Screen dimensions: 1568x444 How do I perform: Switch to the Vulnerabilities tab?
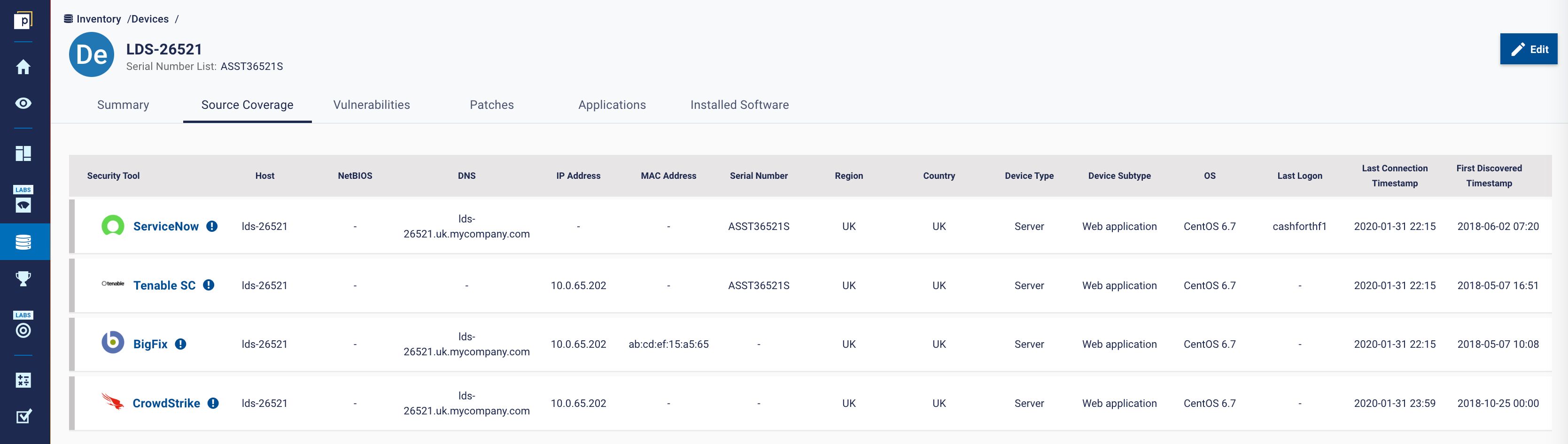(x=371, y=105)
